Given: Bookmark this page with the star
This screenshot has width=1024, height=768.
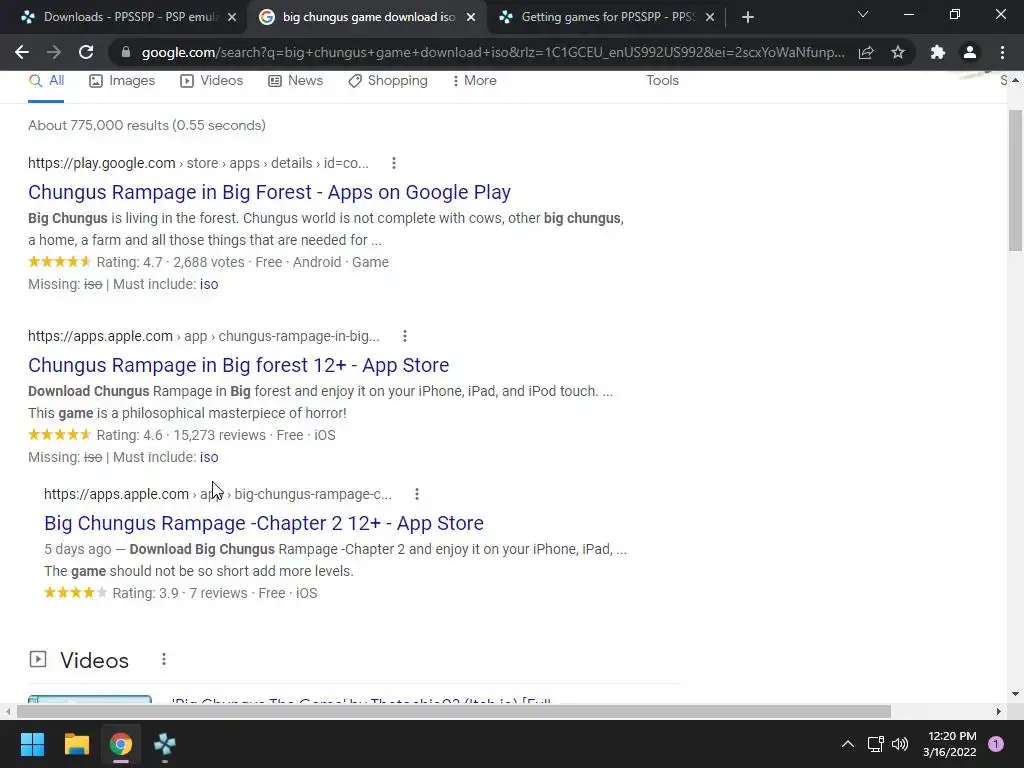Looking at the screenshot, I should tap(898, 52).
